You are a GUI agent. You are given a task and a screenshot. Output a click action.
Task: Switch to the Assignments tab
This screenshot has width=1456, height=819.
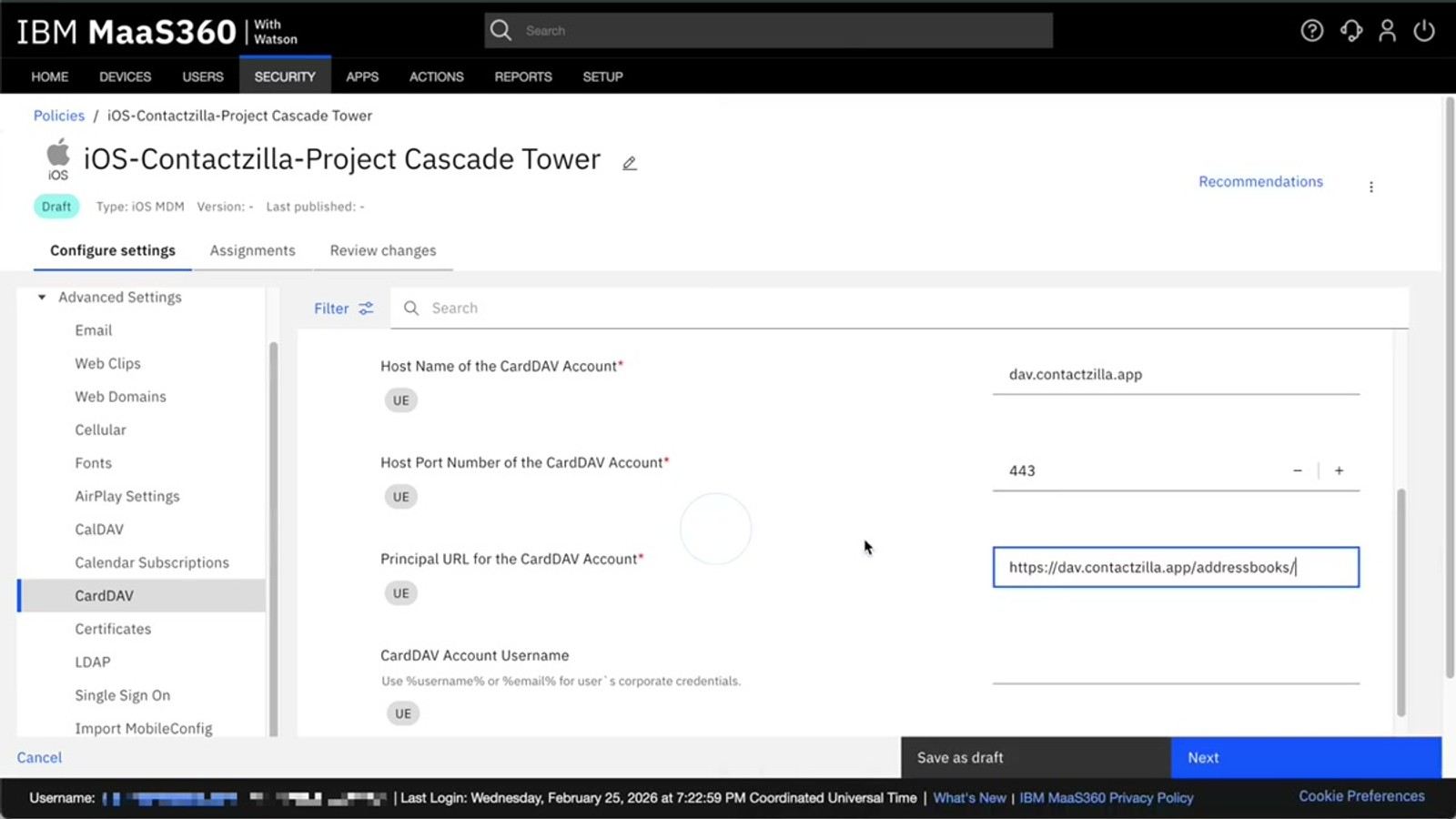click(253, 250)
